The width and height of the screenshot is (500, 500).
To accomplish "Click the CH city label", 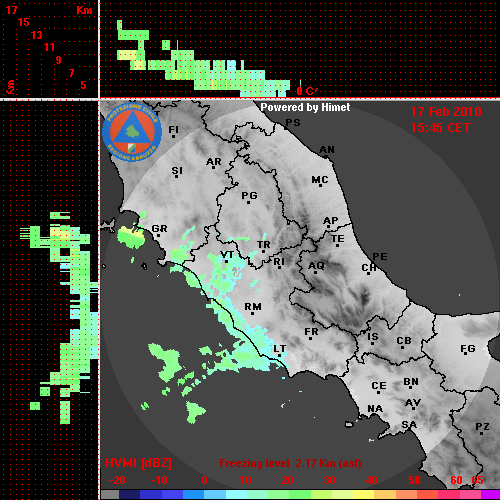I will pos(369,268).
